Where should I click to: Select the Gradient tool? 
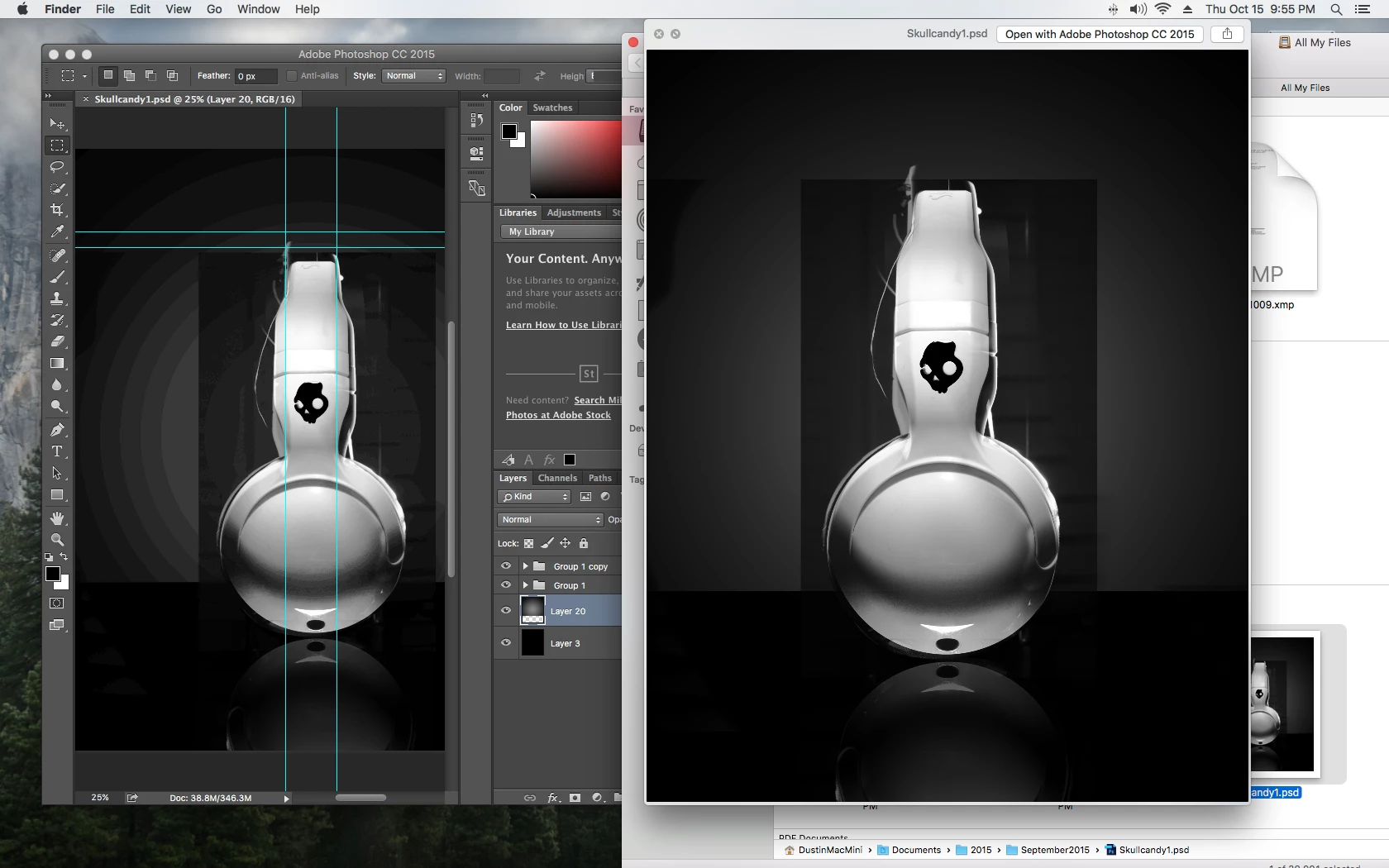click(57, 363)
